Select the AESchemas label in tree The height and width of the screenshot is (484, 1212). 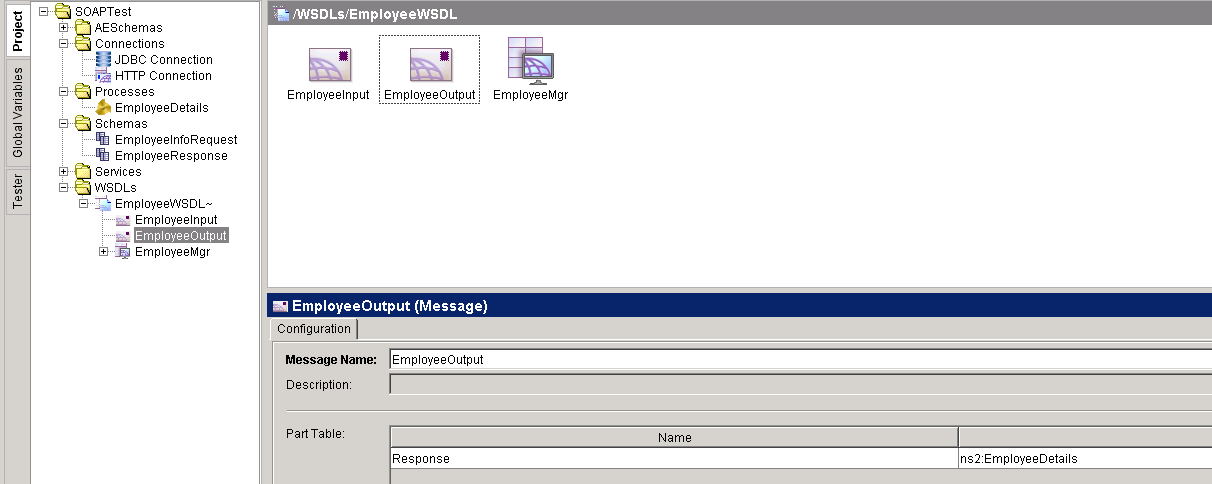[x=129, y=28]
